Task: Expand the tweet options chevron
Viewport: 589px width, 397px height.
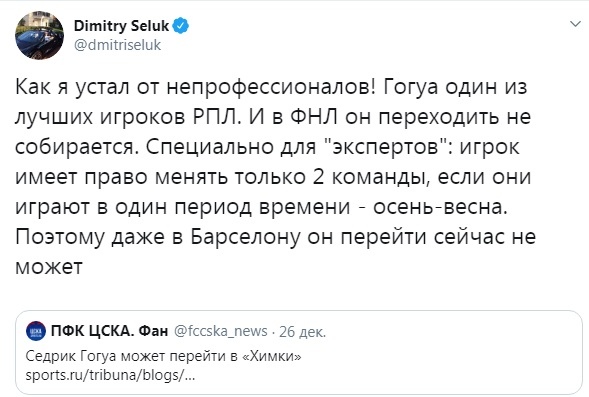Action: coord(575,24)
